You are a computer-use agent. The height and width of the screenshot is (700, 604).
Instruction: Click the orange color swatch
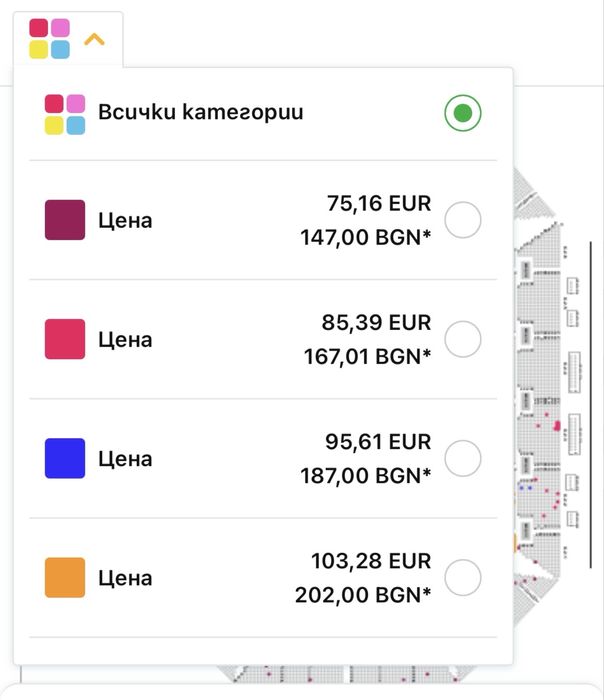tap(65, 578)
